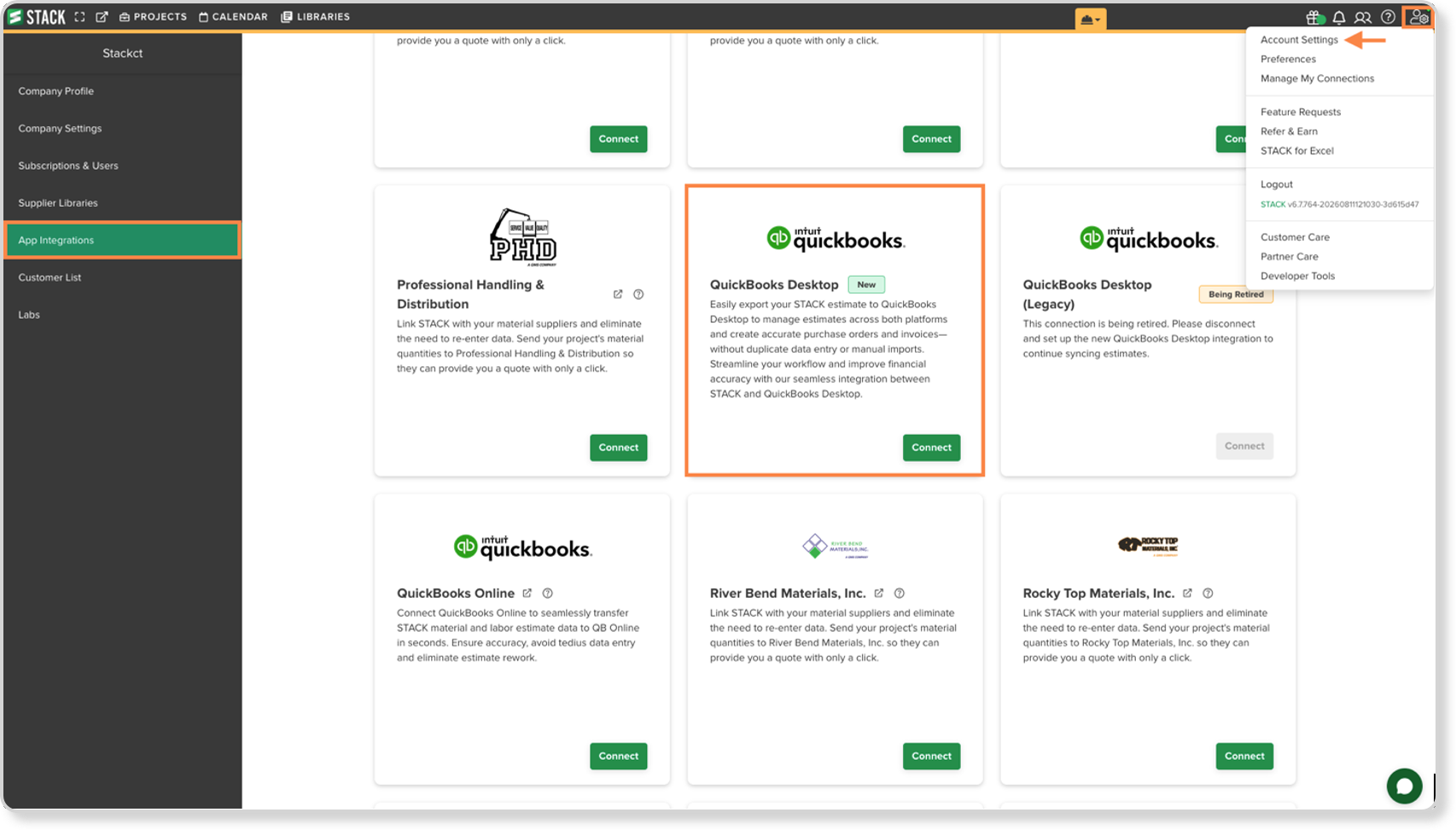
Task: Click QuickBooks logo on Legacy card
Action: [1149, 239]
